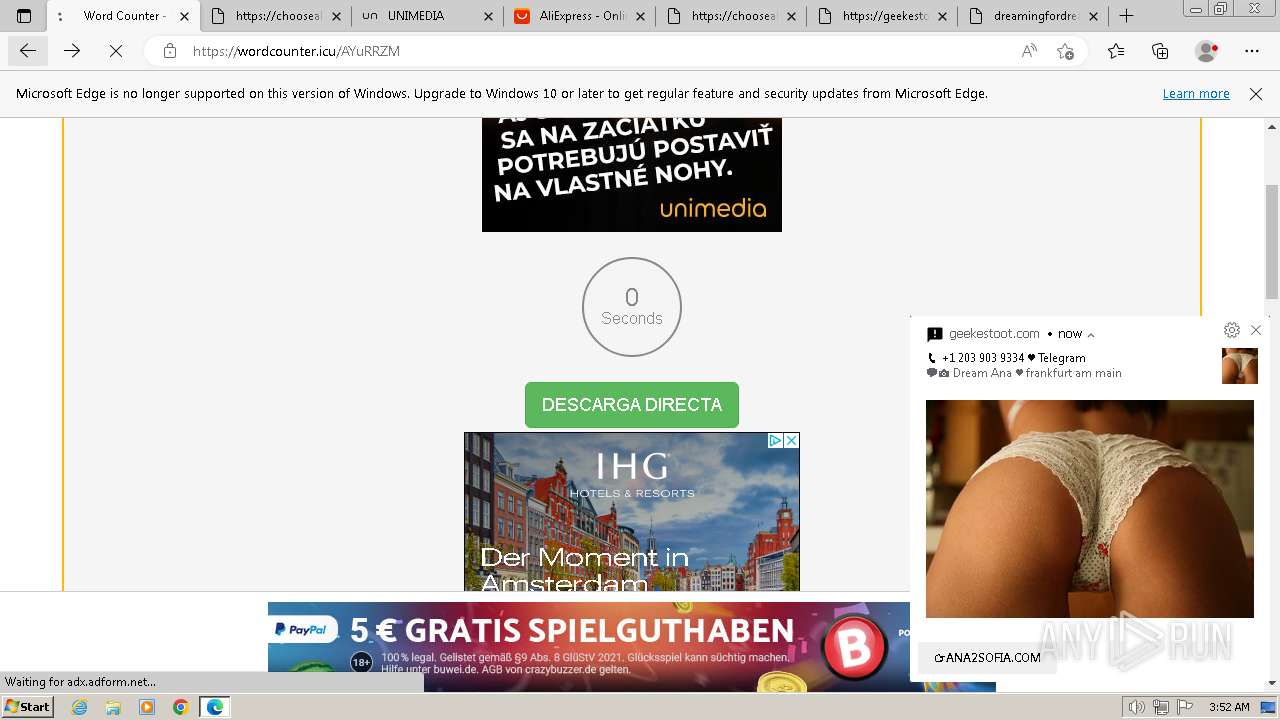This screenshot has height=720, width=1280.
Task: Open the unimedia banner advertisement
Action: (x=632, y=175)
